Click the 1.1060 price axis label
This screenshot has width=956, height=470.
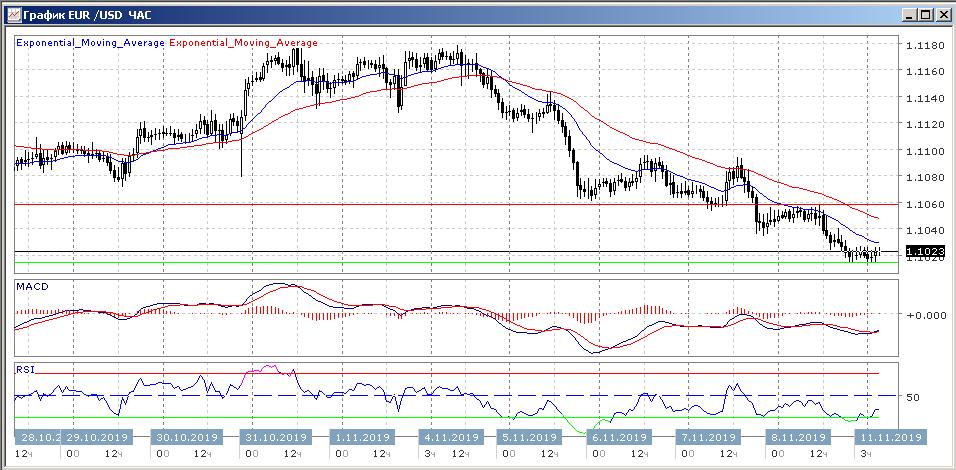point(925,204)
